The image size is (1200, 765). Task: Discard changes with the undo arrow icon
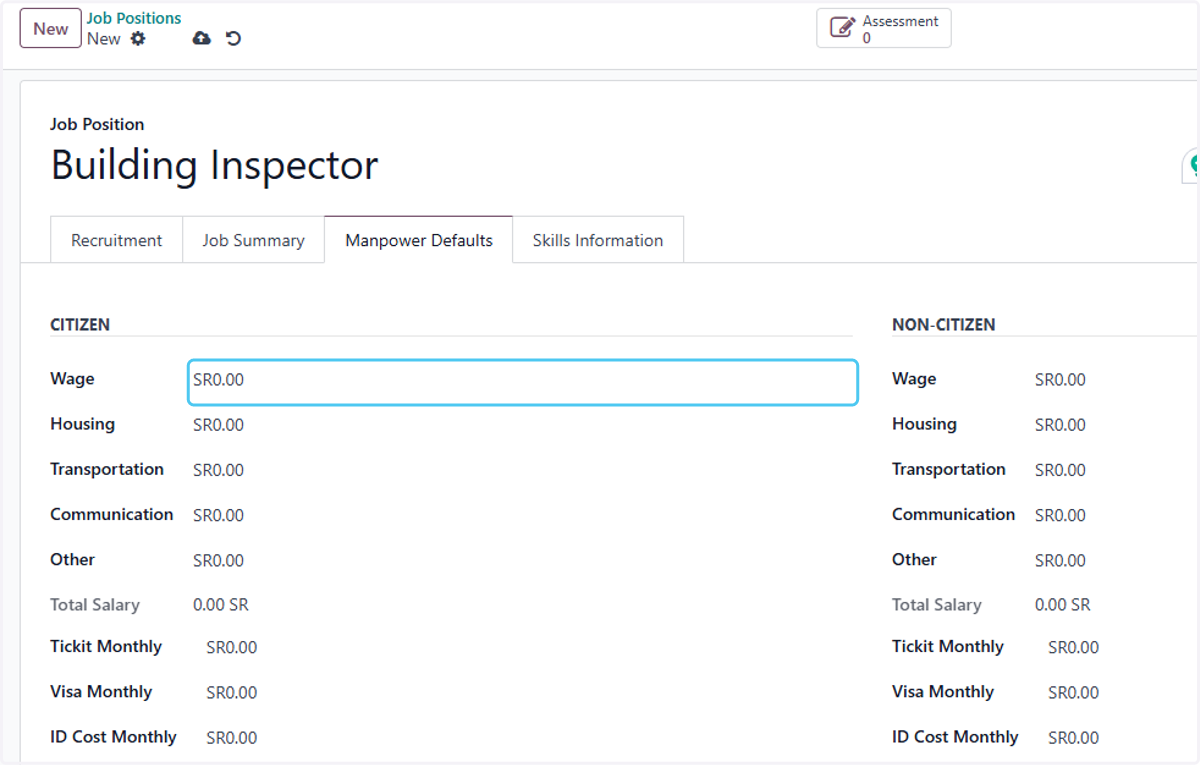coord(233,39)
